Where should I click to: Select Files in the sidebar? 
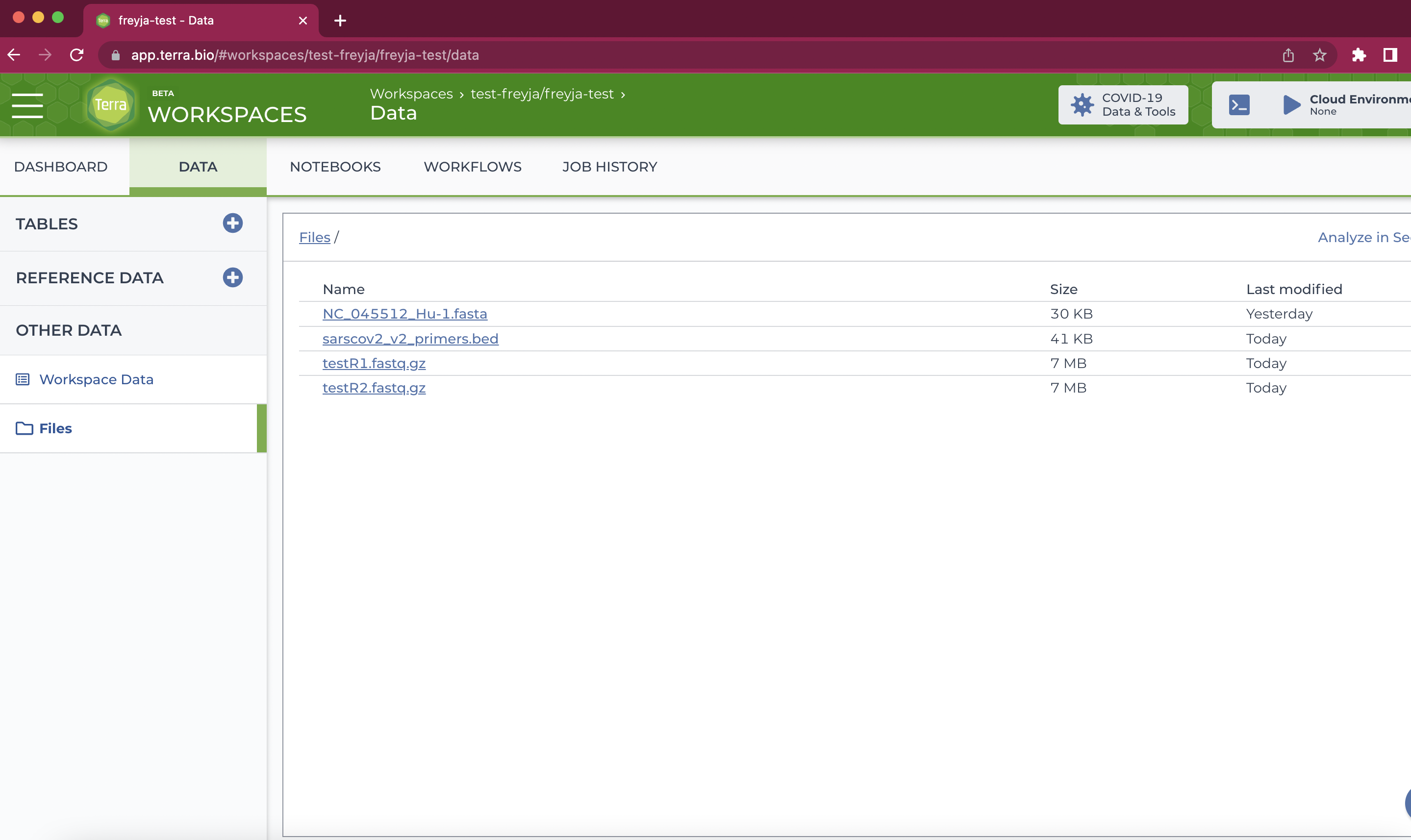133,428
